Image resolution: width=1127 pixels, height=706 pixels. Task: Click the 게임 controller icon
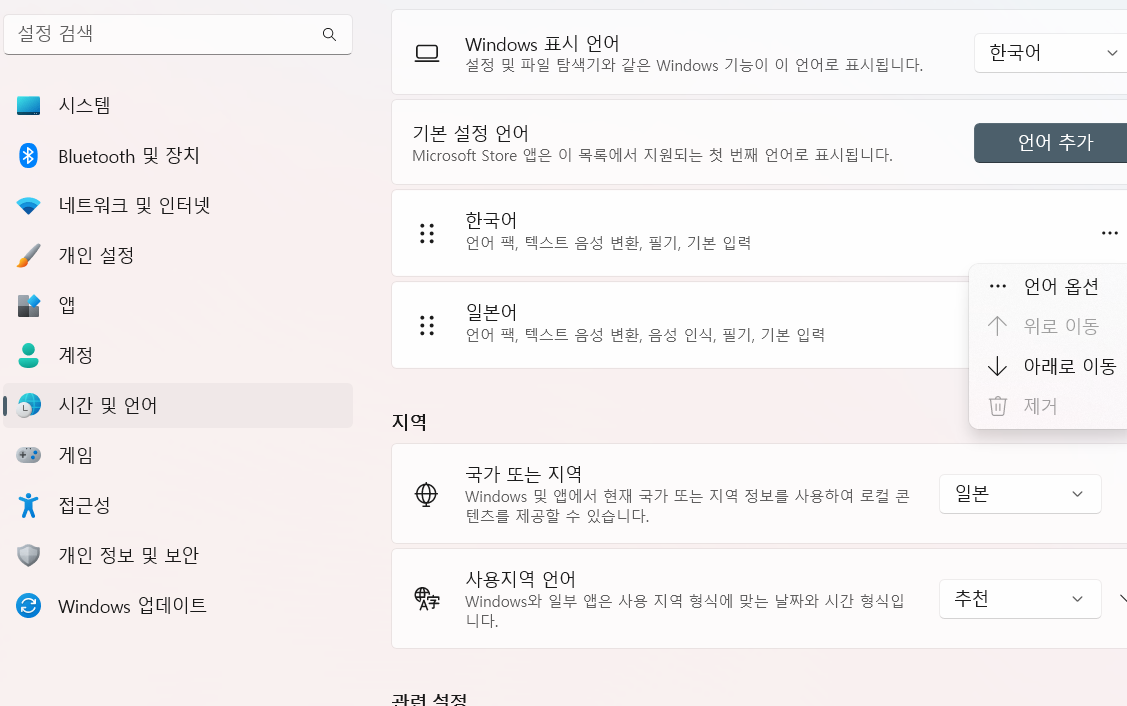point(28,455)
